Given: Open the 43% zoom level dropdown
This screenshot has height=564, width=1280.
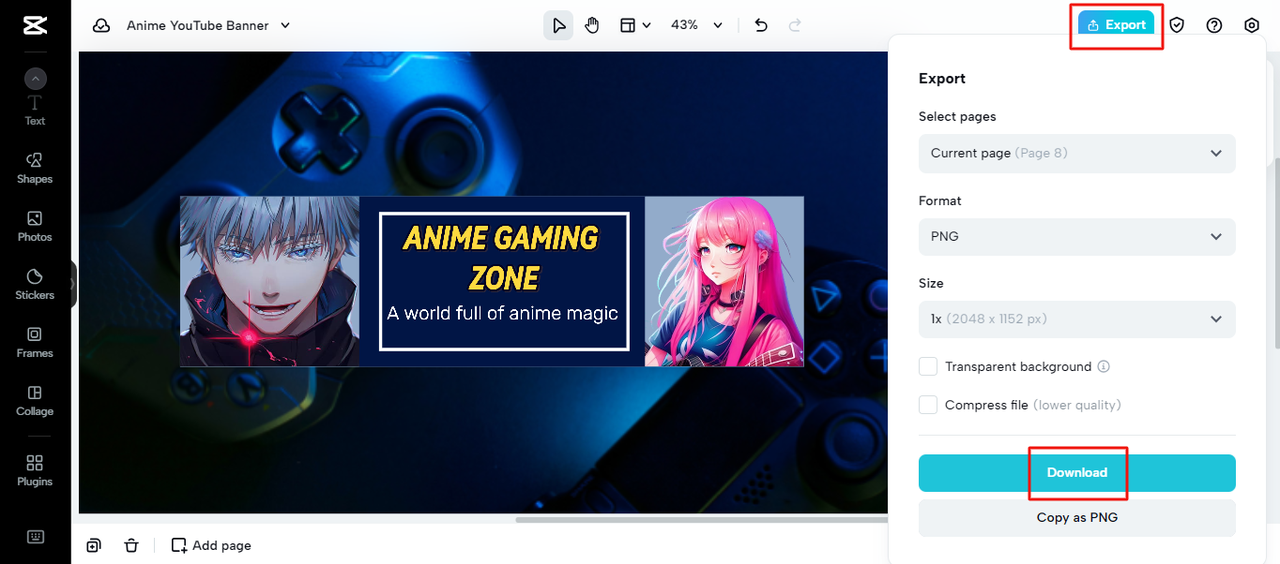Looking at the screenshot, I should [697, 25].
